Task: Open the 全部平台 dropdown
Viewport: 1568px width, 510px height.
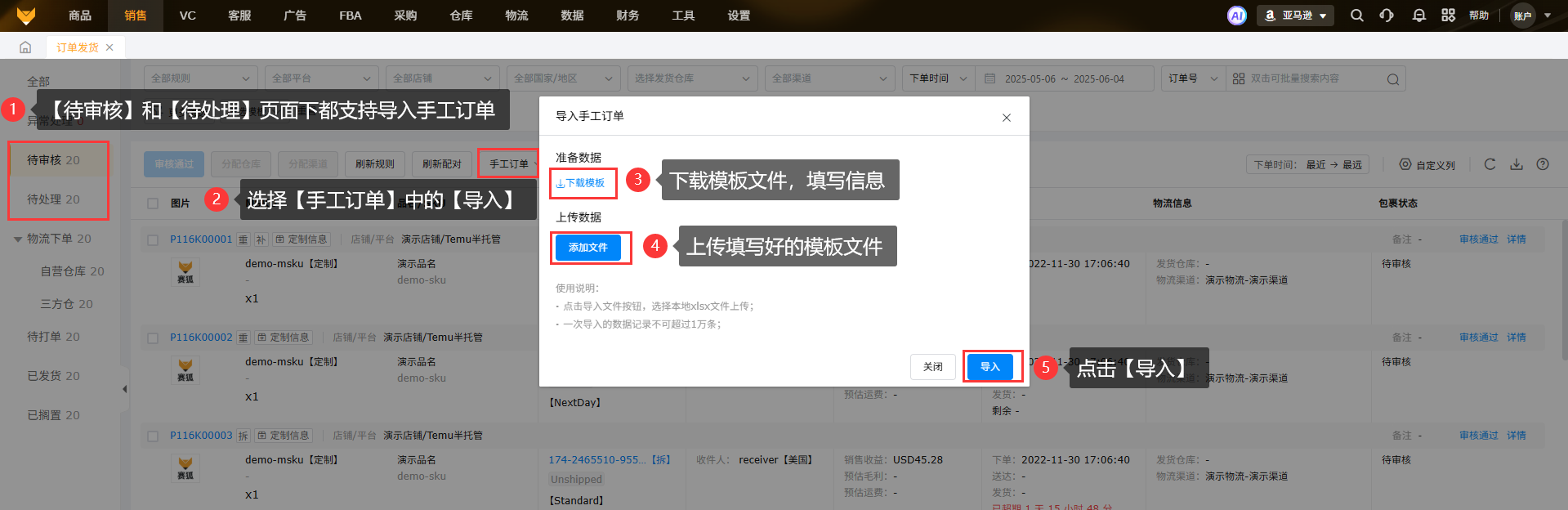Action: pos(322,78)
